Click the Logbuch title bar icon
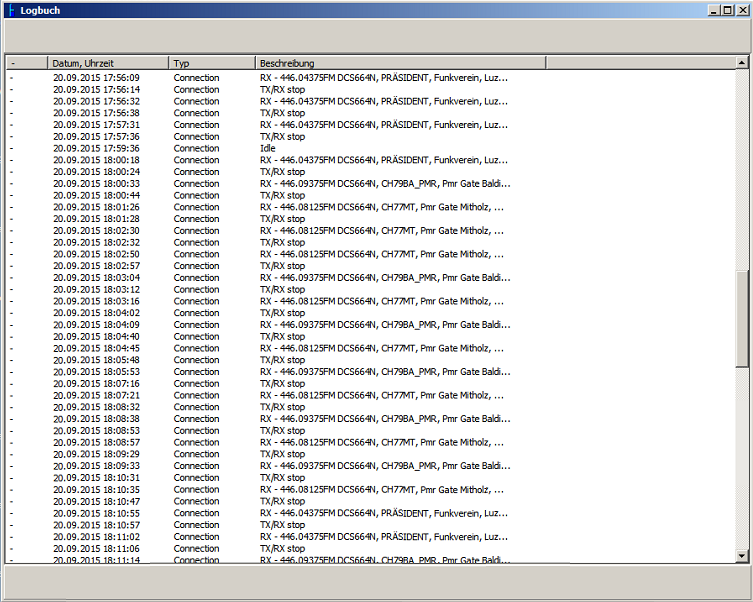Screen dimensions: 753x602 (x=12, y=10)
